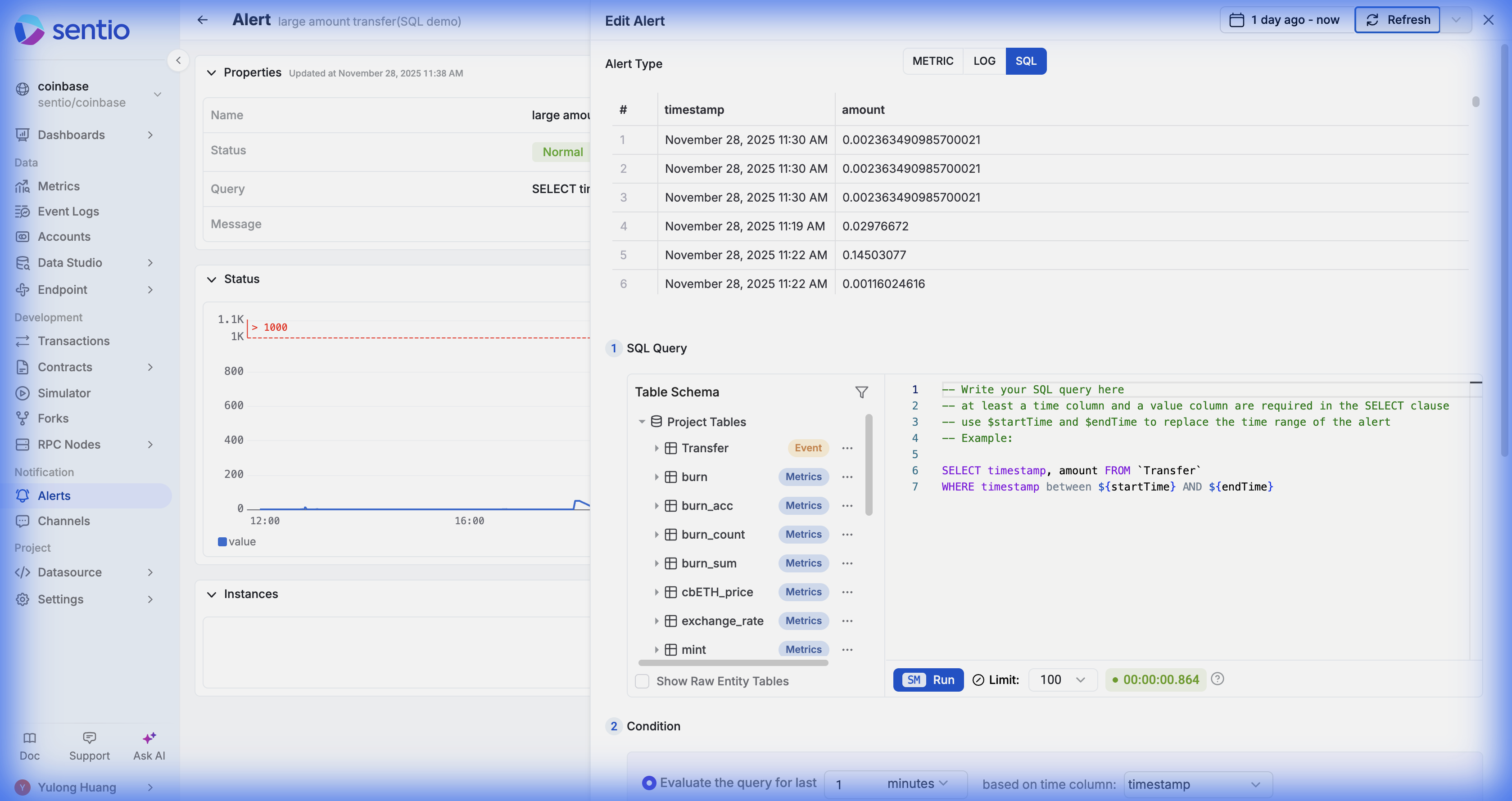
Task: Collapse the left sidebar panel
Action: pyautogui.click(x=178, y=60)
